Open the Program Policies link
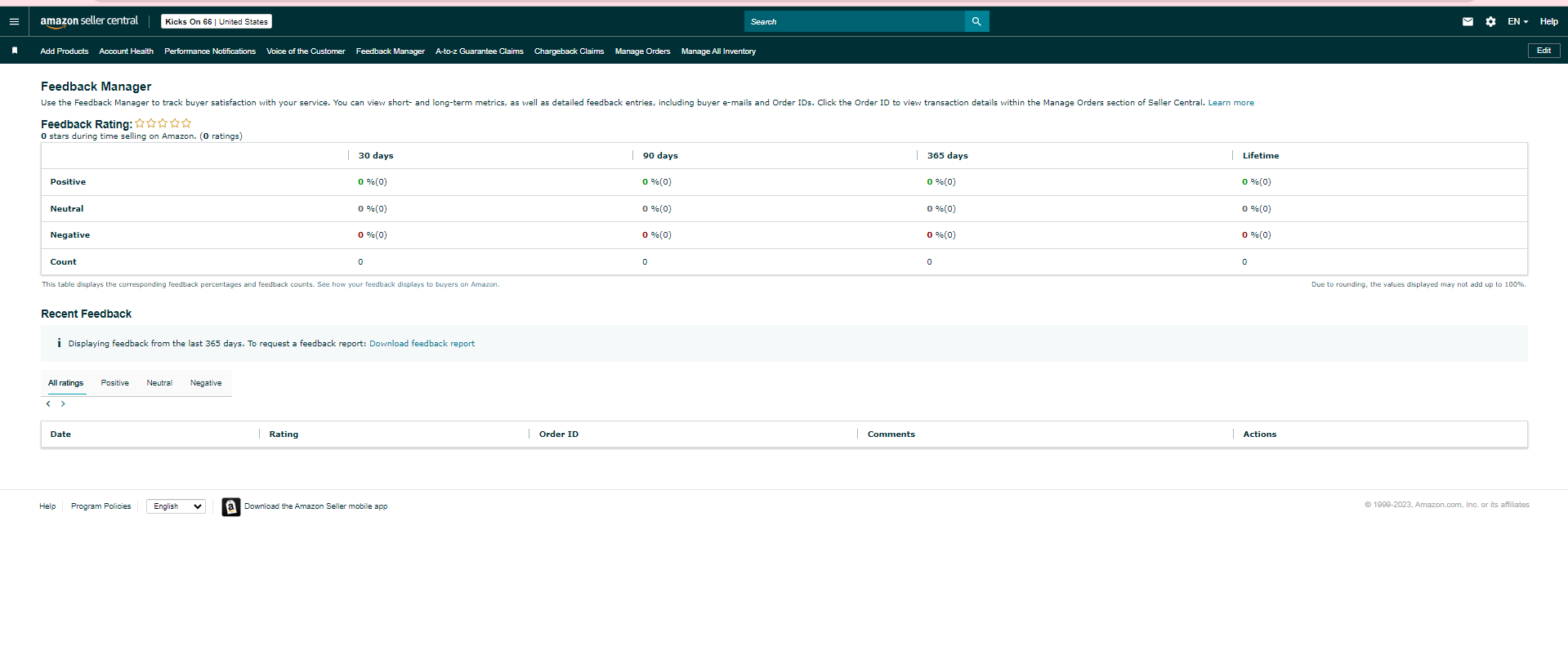The width and height of the screenshot is (1568, 664). click(101, 506)
